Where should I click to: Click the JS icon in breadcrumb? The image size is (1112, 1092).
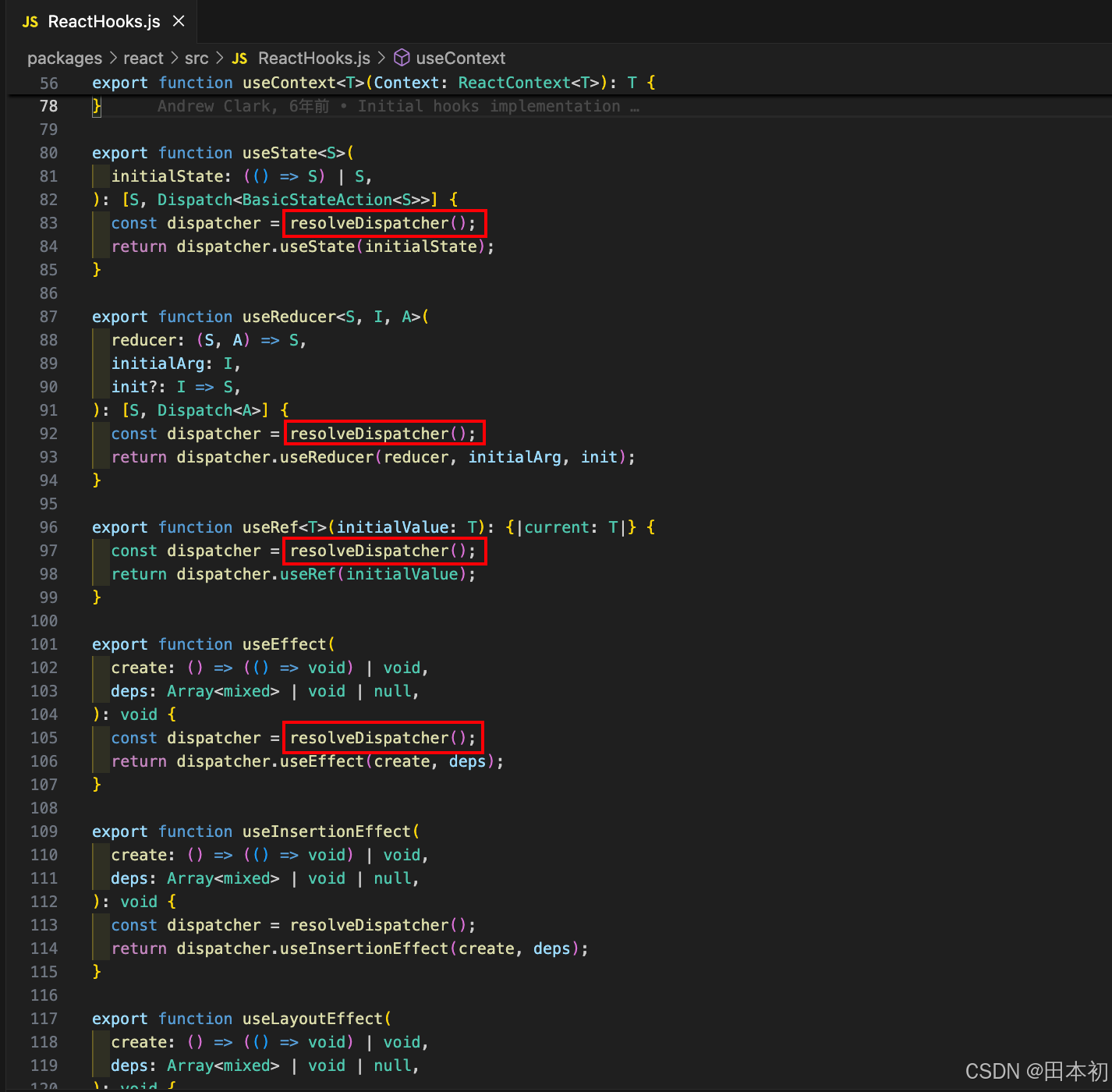click(x=239, y=58)
